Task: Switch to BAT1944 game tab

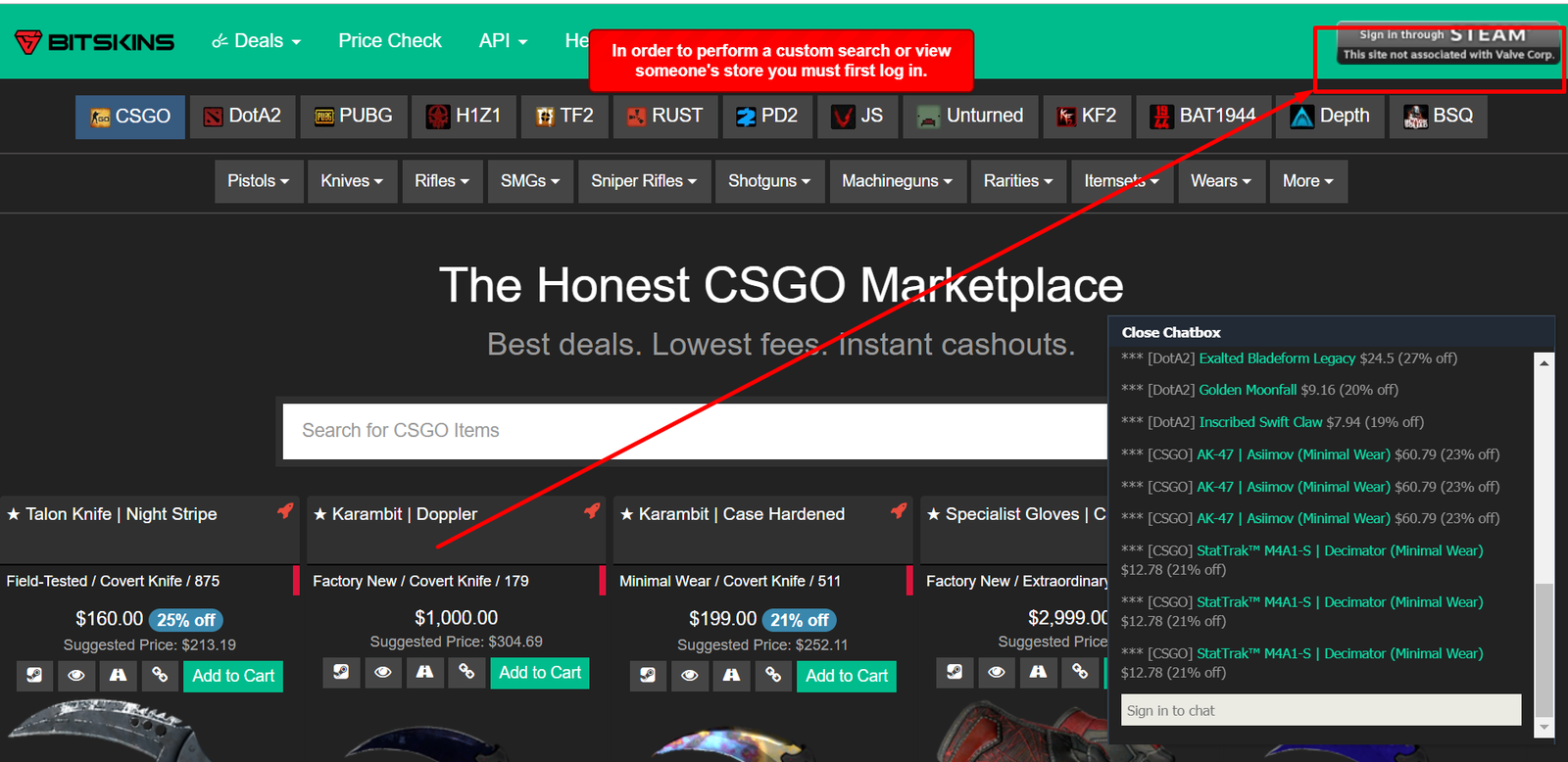Action: [1203, 117]
